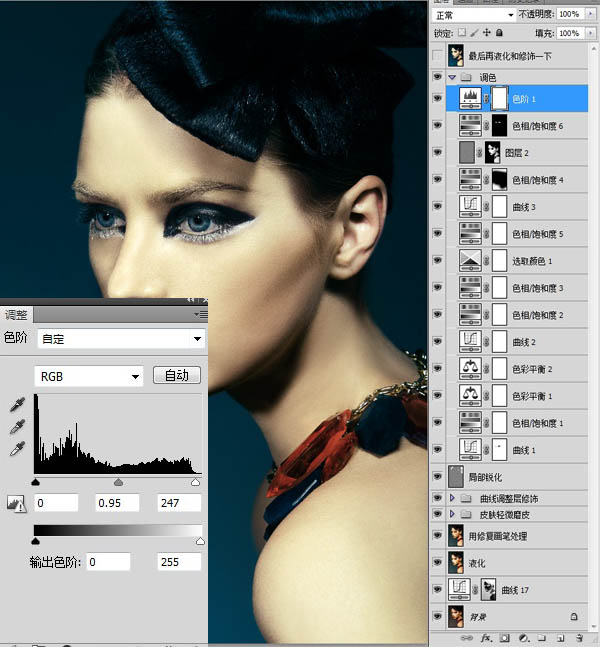Viewport: 600px width, 647px height.
Task: Create new fill or adjustment layer
Action: coord(523,638)
